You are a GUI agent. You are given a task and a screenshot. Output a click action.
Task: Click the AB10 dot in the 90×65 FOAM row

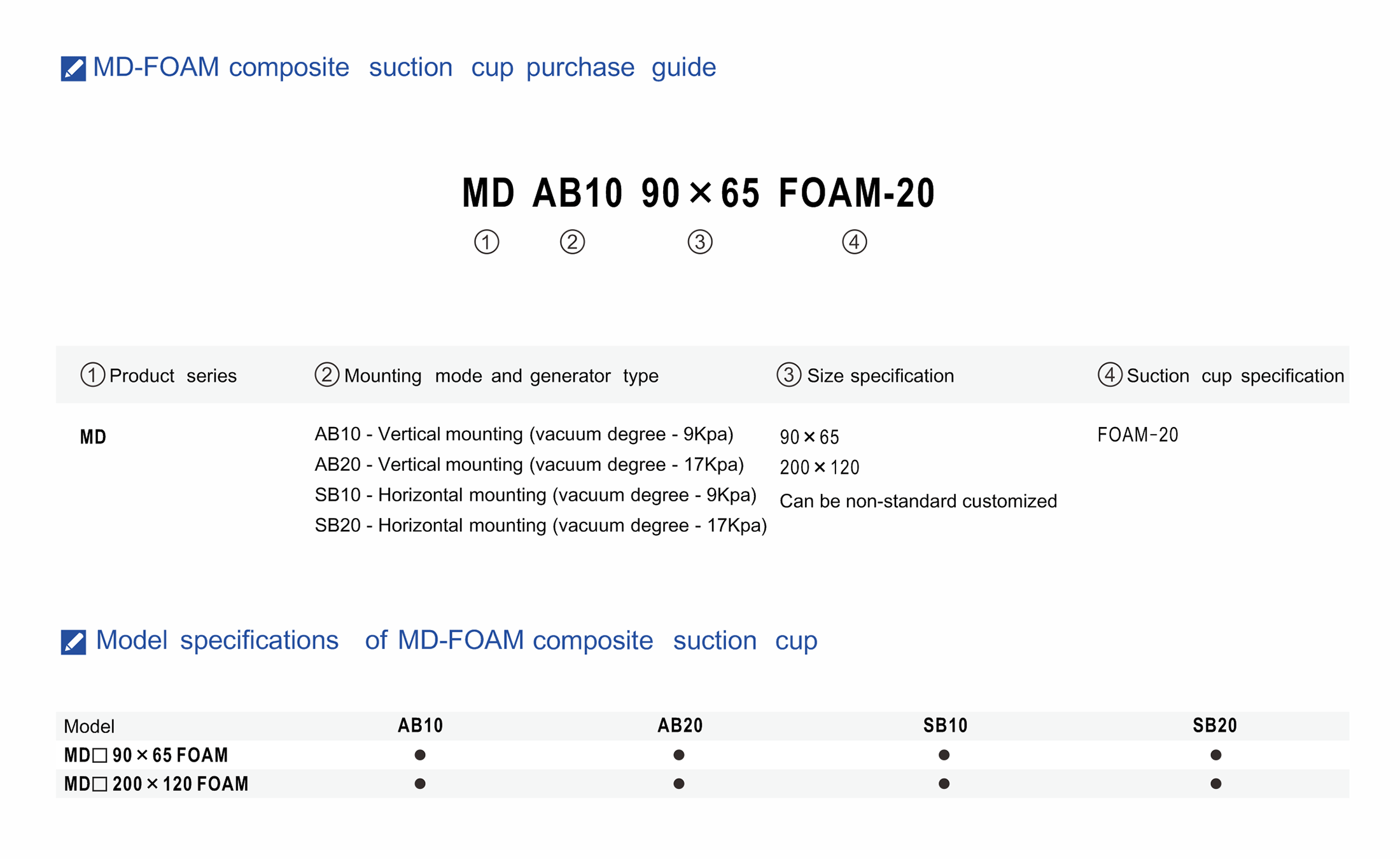pos(420,755)
